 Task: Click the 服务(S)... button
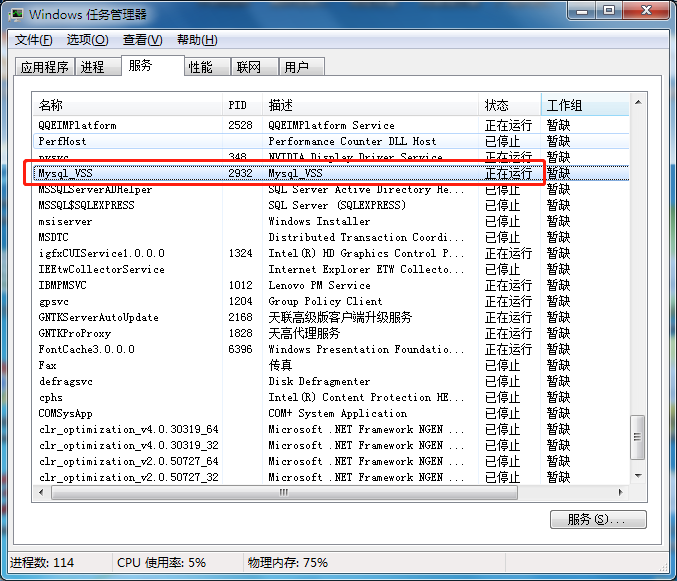(598, 520)
